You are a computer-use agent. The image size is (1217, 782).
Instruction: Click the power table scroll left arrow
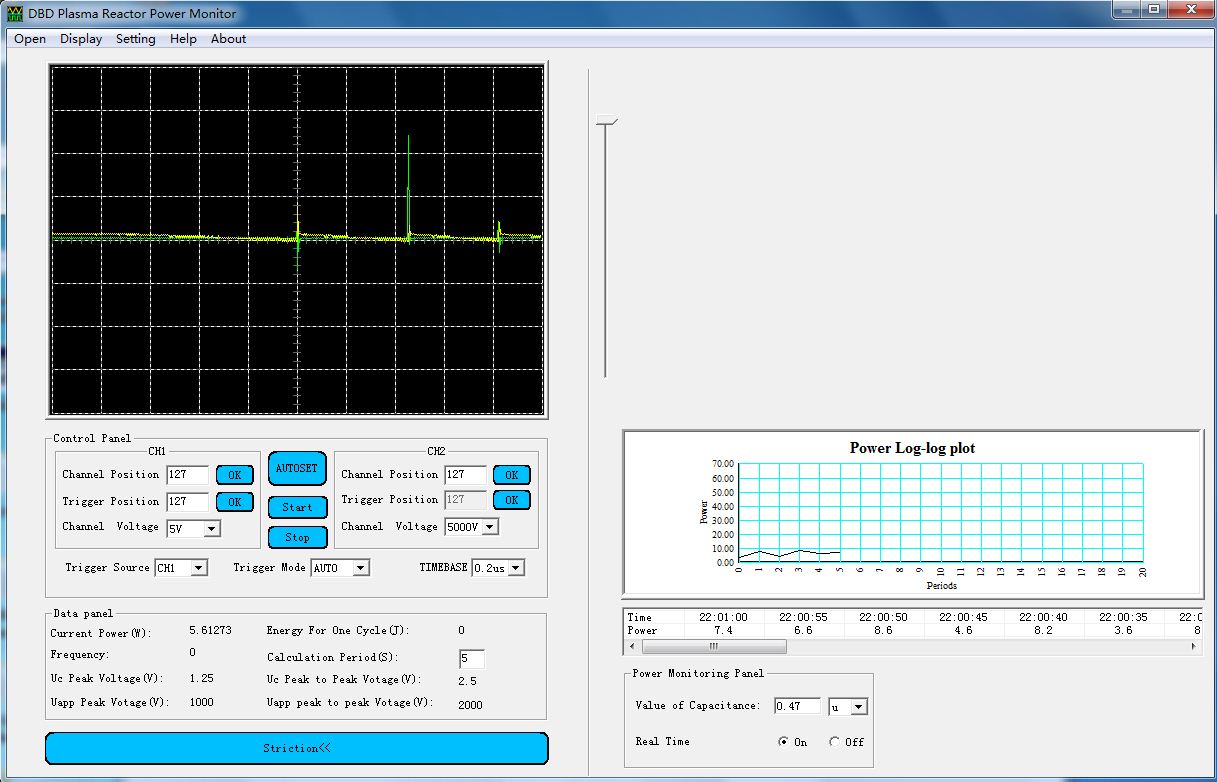(x=631, y=647)
